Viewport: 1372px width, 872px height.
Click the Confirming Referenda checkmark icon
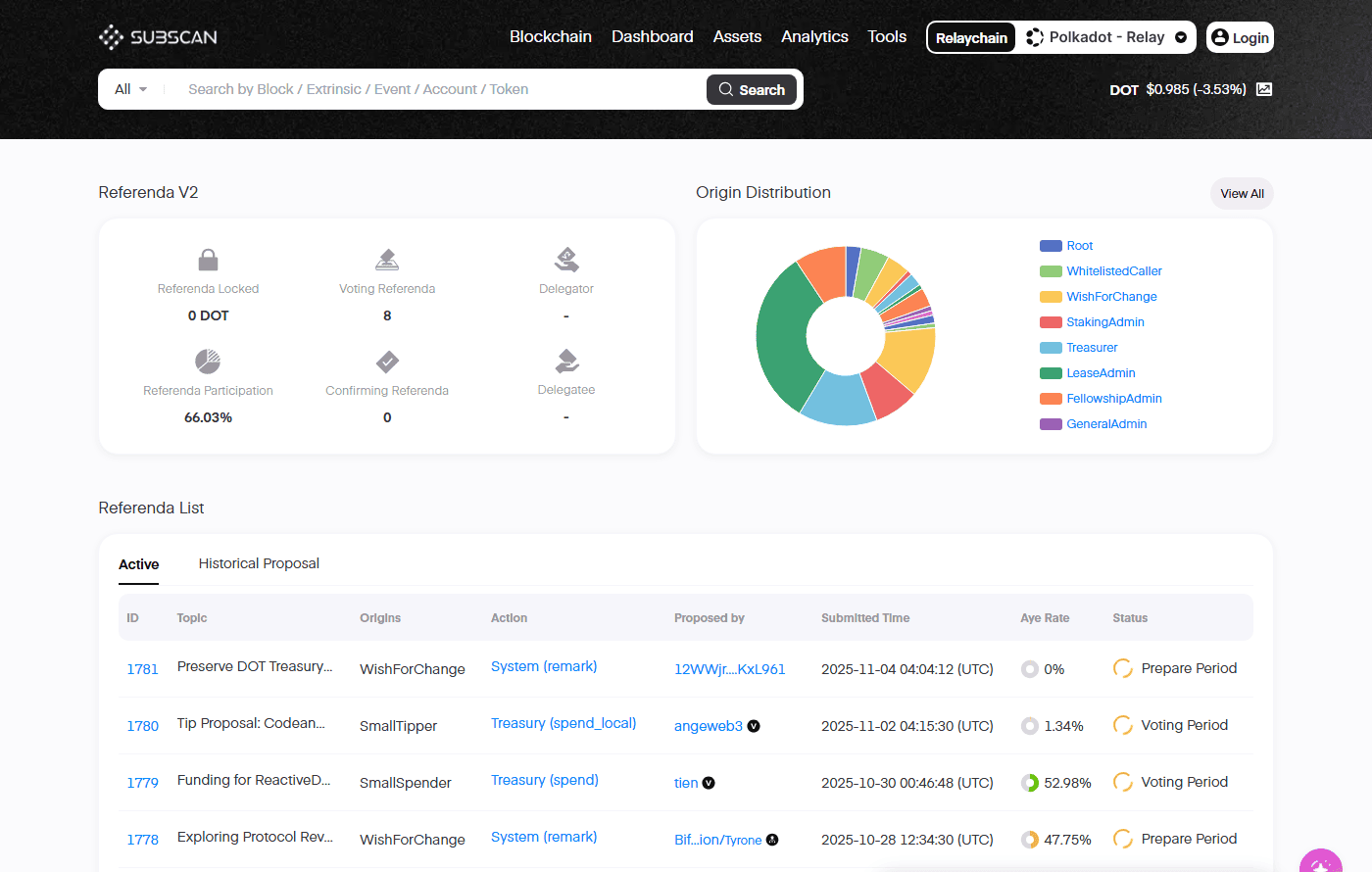coord(387,362)
